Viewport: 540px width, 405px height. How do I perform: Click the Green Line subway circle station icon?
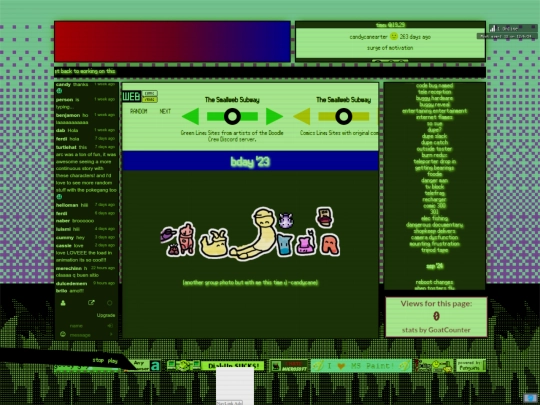(x=232, y=116)
